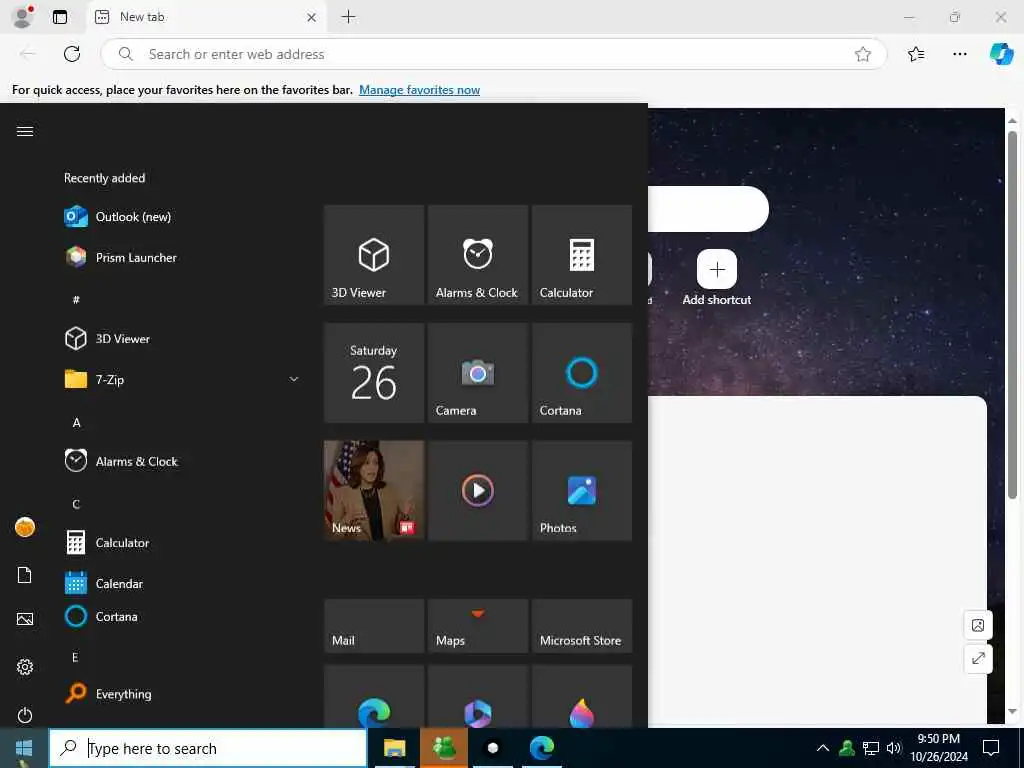Open the Alarms & Clock tile
Image resolution: width=1024 pixels, height=768 pixels.
[477, 255]
